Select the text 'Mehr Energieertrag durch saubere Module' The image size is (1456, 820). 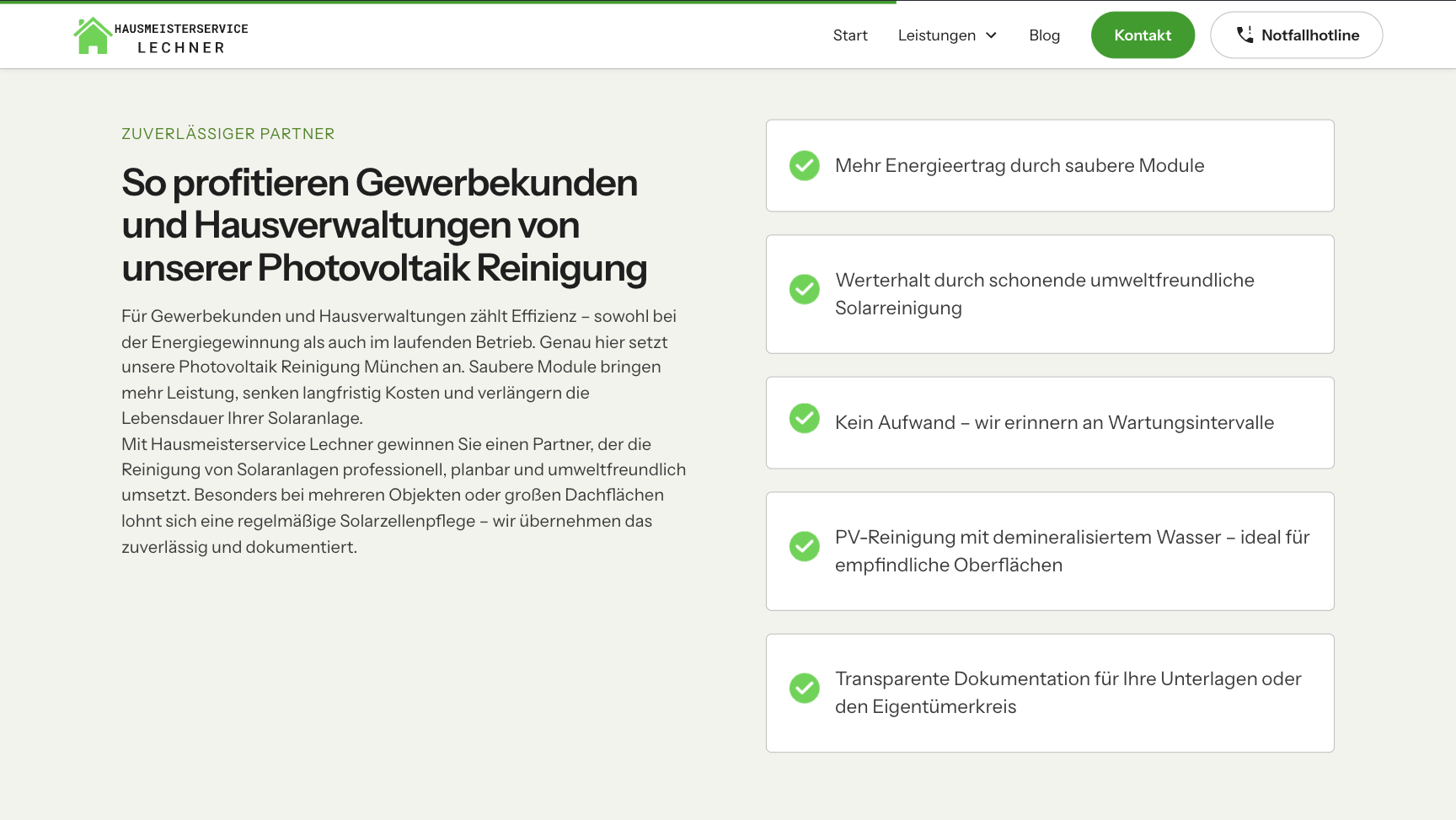coord(1020,165)
